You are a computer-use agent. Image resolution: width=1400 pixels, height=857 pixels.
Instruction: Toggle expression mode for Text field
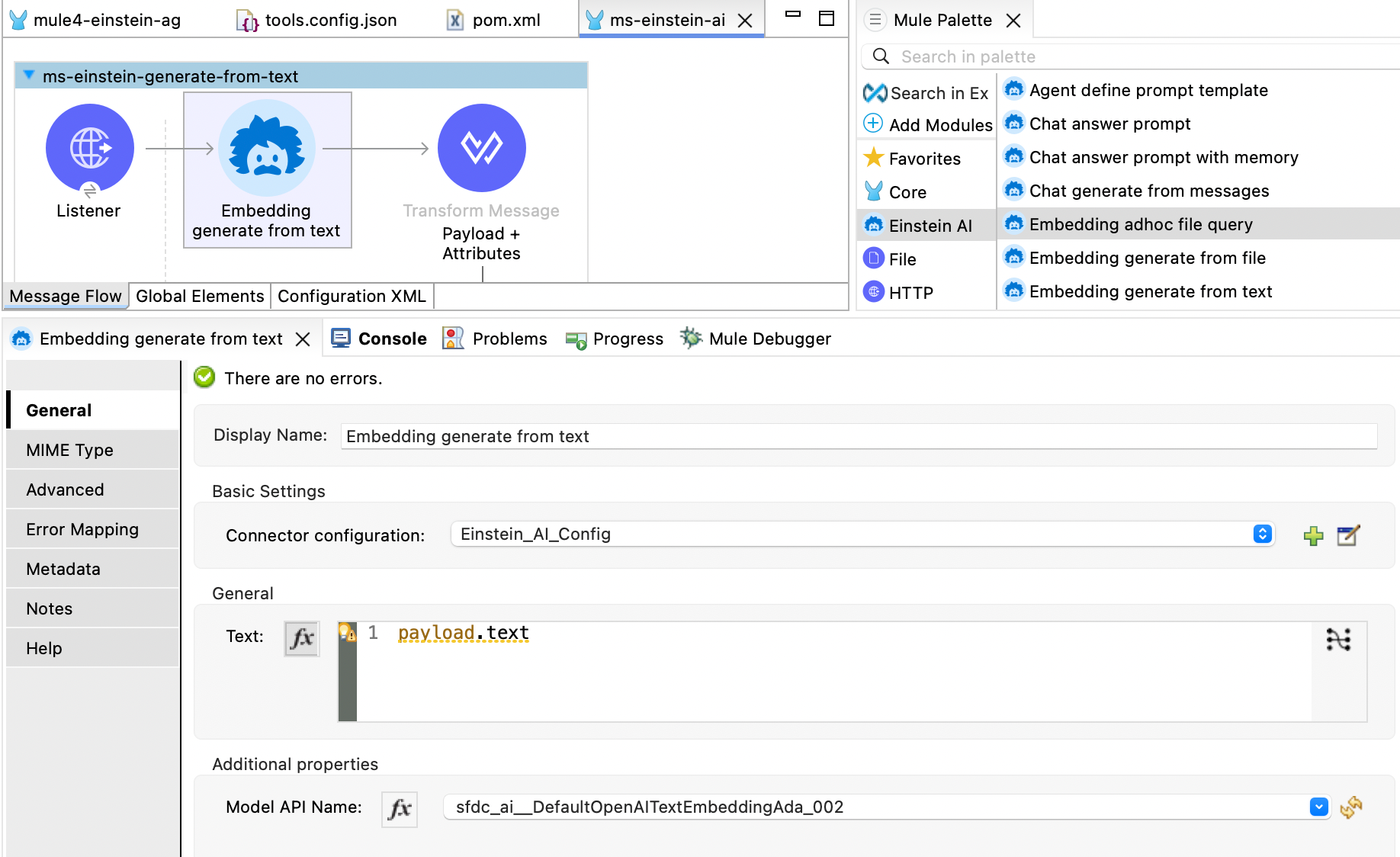302,638
